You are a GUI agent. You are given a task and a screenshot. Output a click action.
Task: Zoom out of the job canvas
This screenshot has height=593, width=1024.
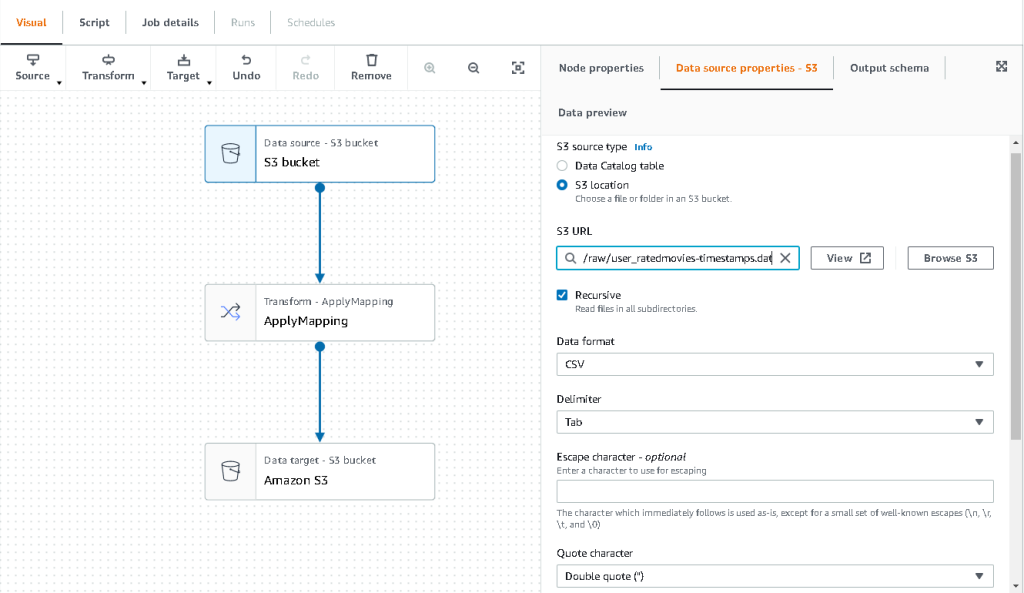[x=473, y=66]
